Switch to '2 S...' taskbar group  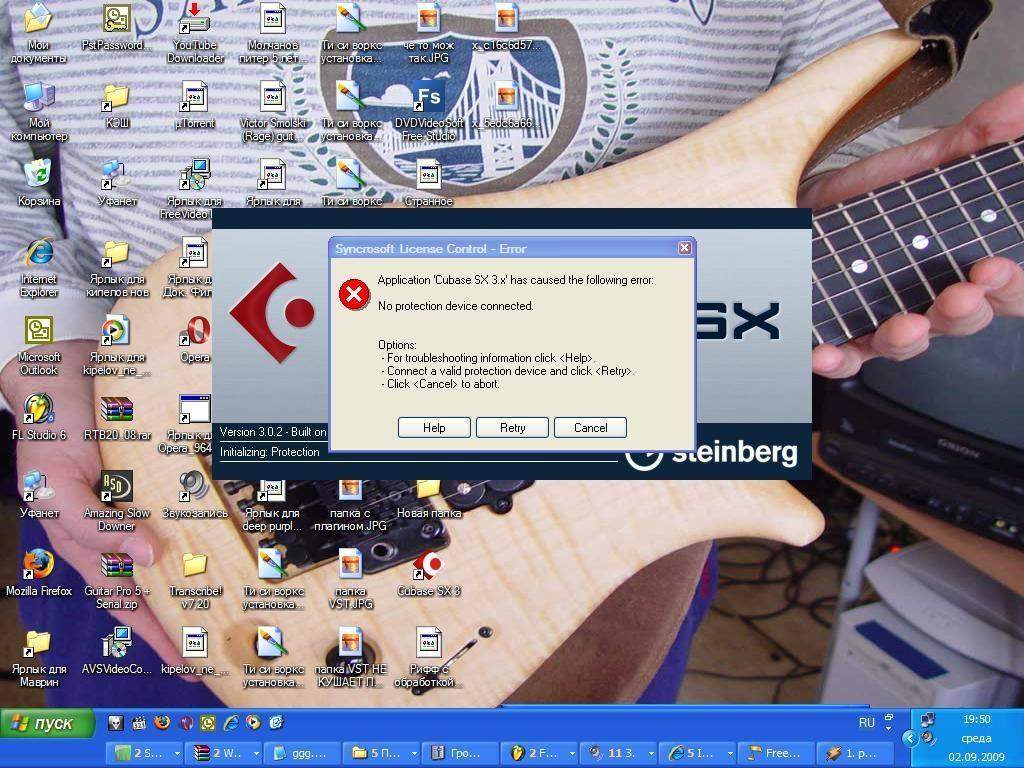tap(144, 753)
